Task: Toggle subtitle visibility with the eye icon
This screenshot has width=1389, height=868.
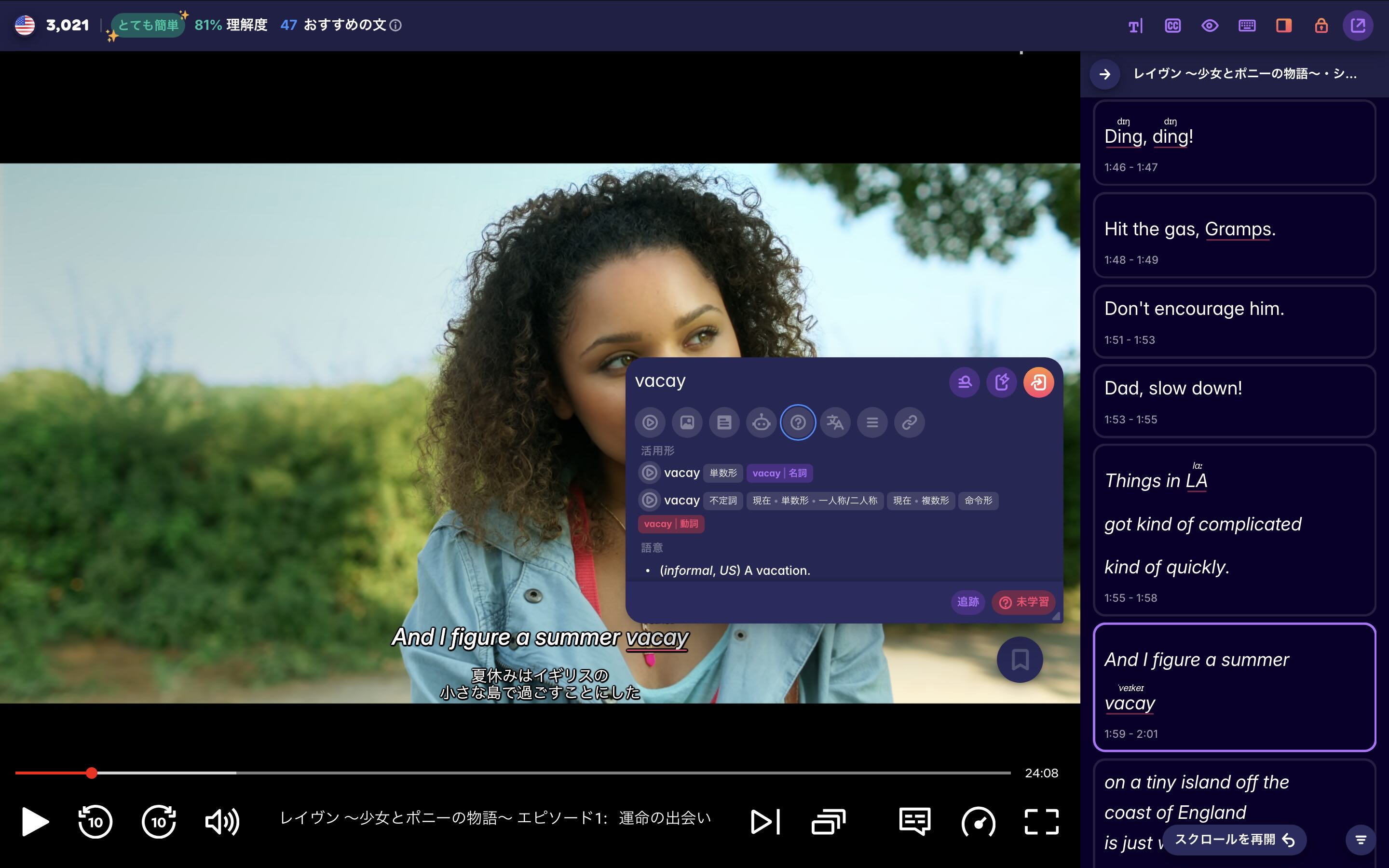Action: (1210, 25)
